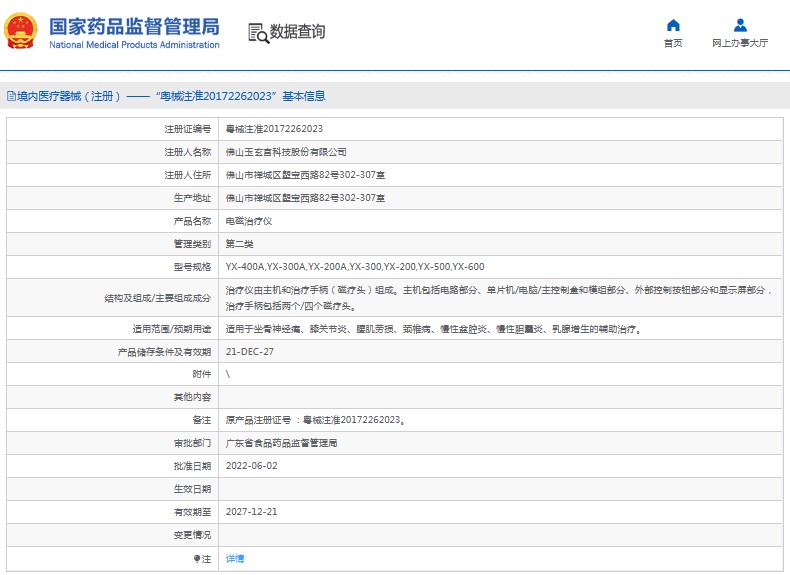Click expiry date 2027-12-21
Image resolution: width=790 pixels, height=575 pixels.
click(251, 512)
